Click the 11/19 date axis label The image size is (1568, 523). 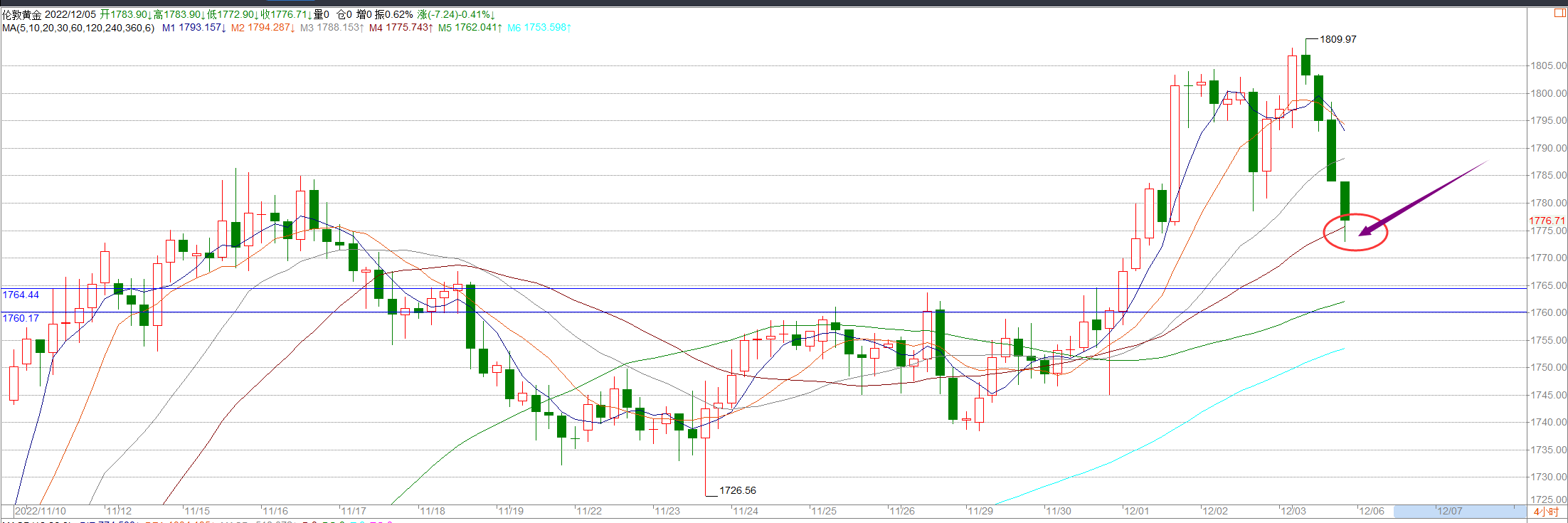pyautogui.click(x=511, y=511)
